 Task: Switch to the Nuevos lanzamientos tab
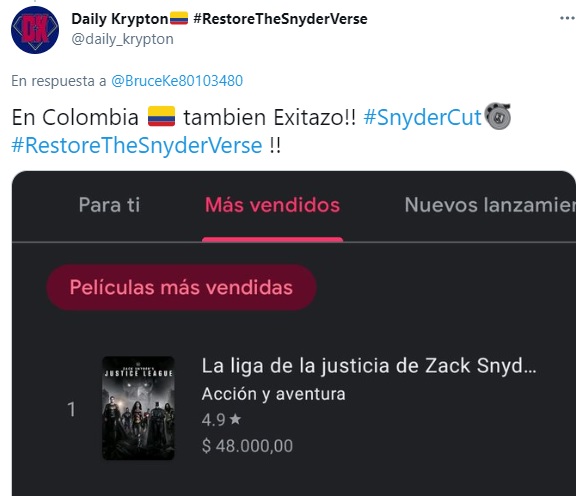(490, 205)
